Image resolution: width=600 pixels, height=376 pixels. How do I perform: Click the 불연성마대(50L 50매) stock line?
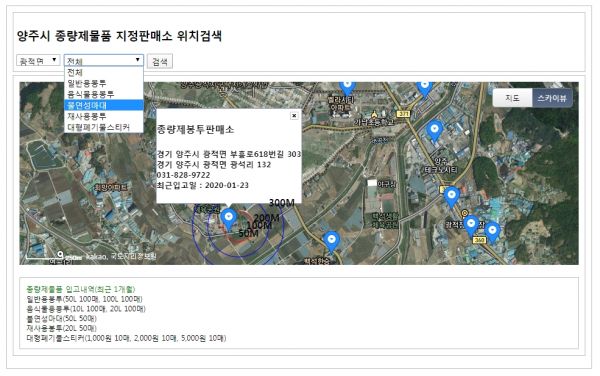point(61,318)
